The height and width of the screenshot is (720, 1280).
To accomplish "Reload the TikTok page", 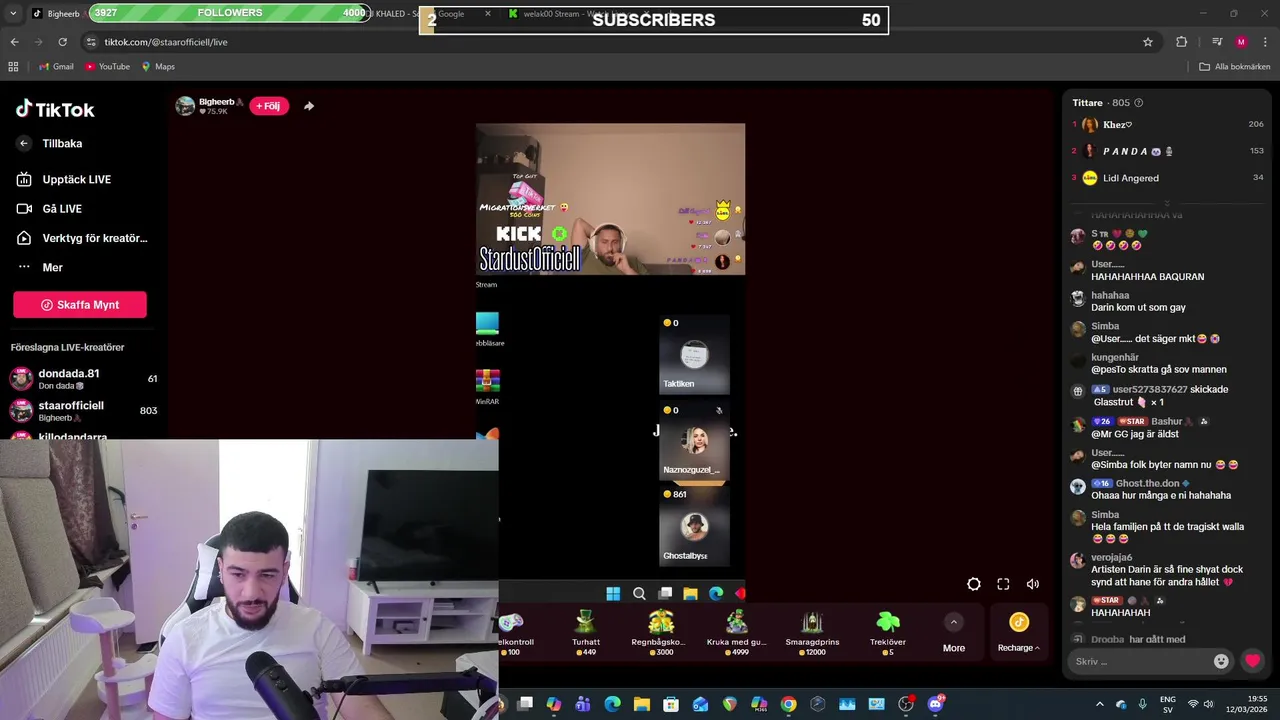I will tap(62, 42).
